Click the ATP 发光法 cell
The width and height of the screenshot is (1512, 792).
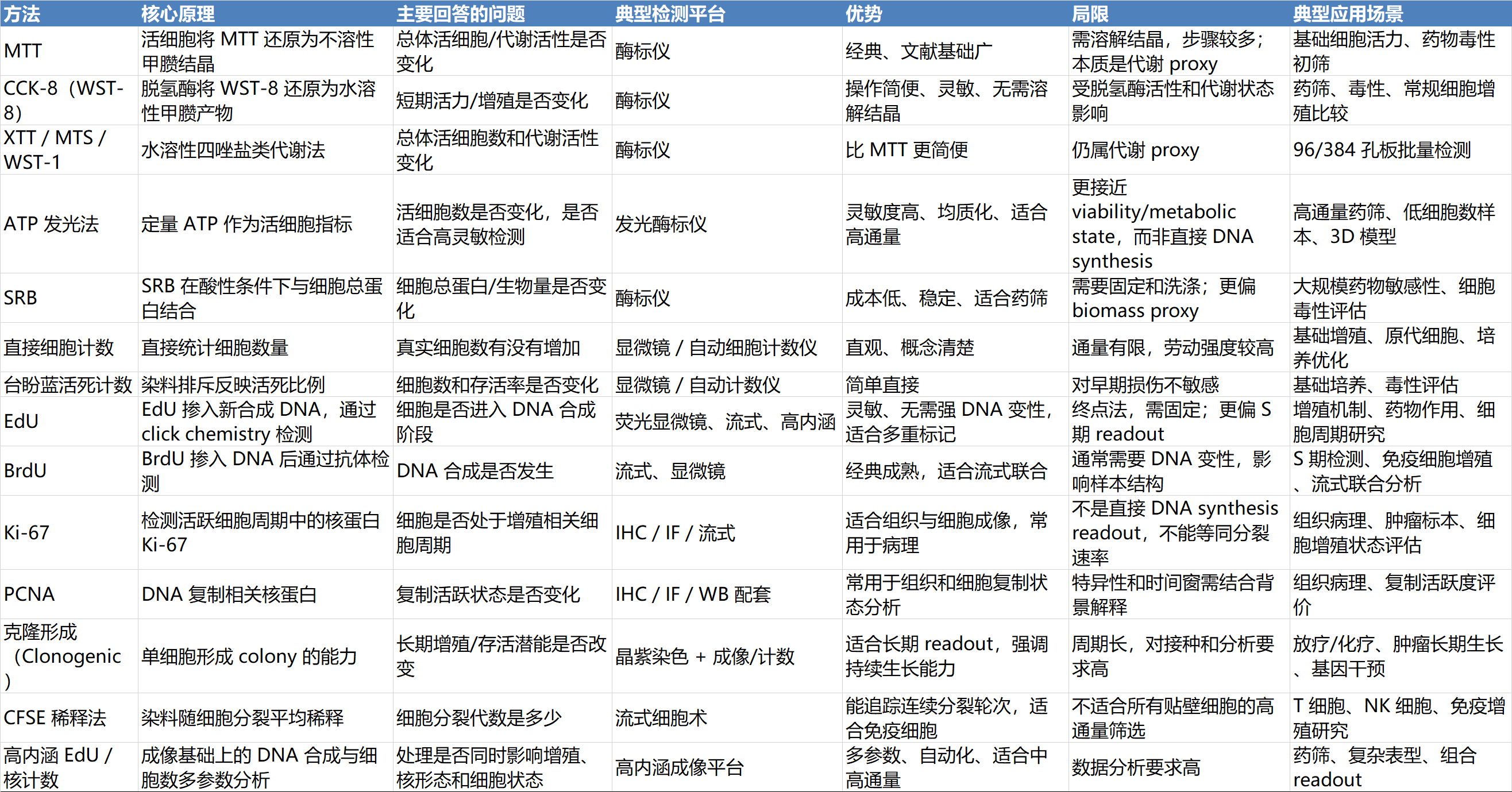click(x=51, y=223)
